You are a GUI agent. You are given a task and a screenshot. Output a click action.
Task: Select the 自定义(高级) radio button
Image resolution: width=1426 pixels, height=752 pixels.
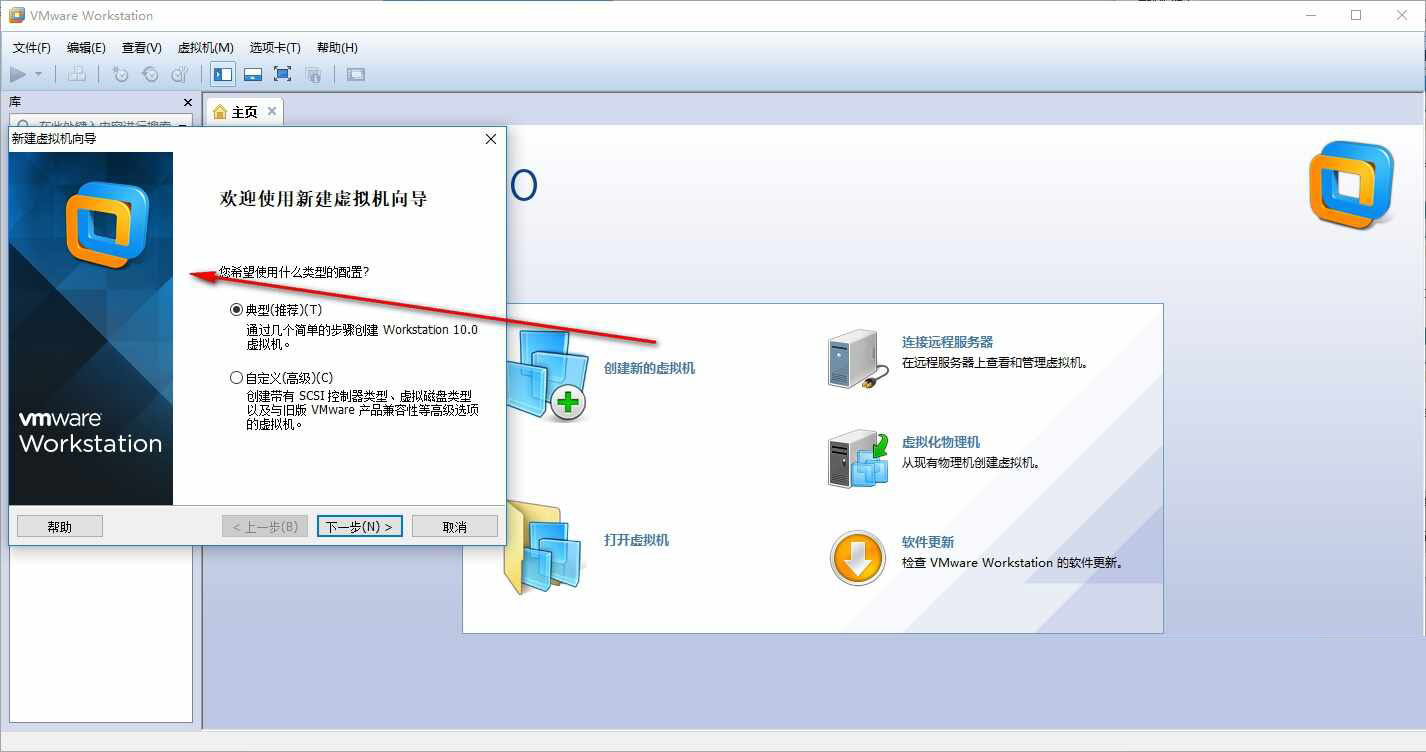236,378
